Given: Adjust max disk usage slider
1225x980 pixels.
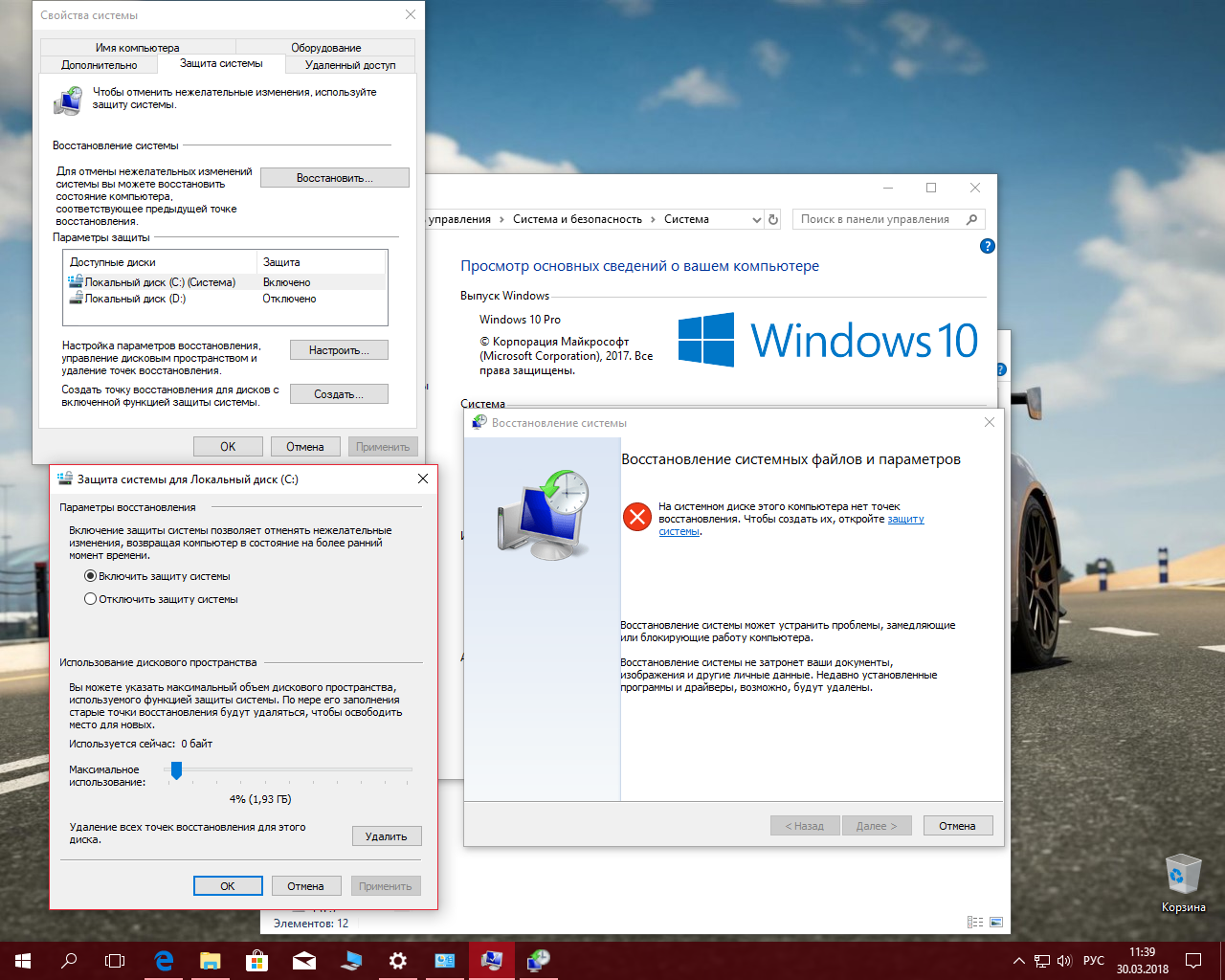Looking at the screenshot, I should (x=176, y=770).
